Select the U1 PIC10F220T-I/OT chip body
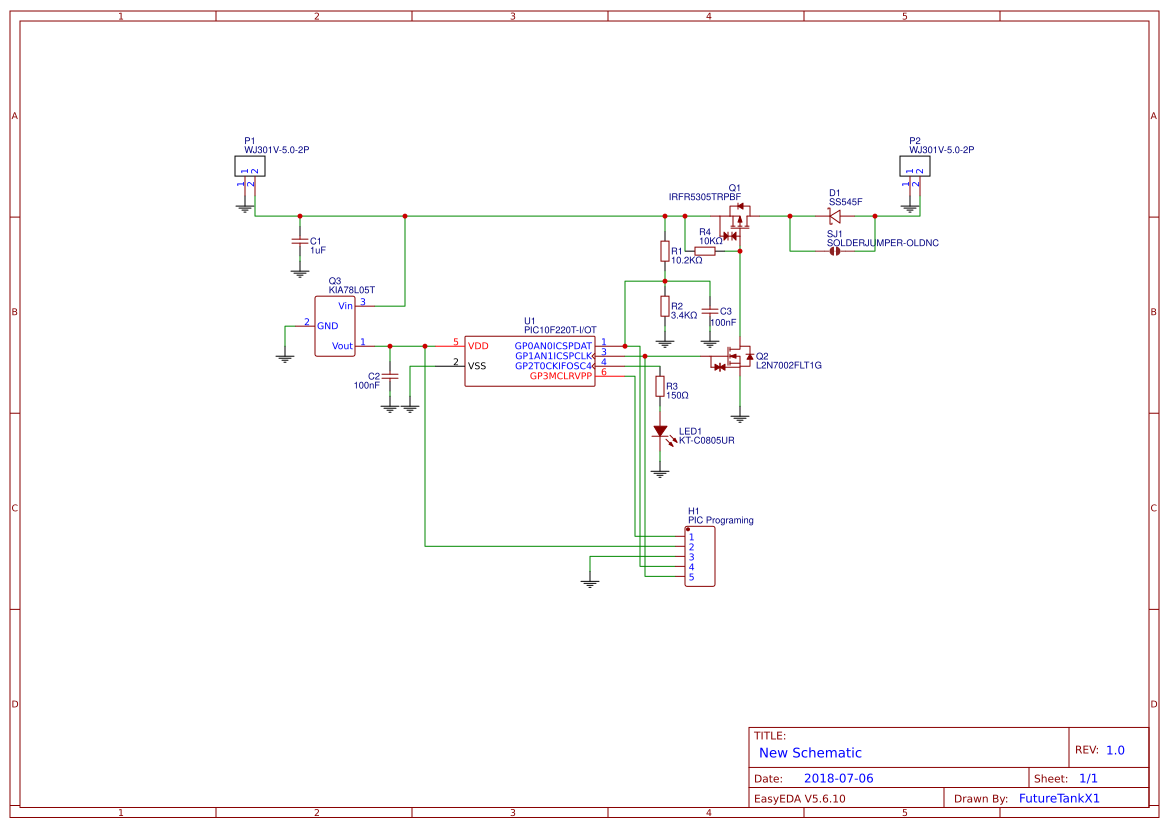Screen dimensions: 1169x828 click(x=530, y=362)
